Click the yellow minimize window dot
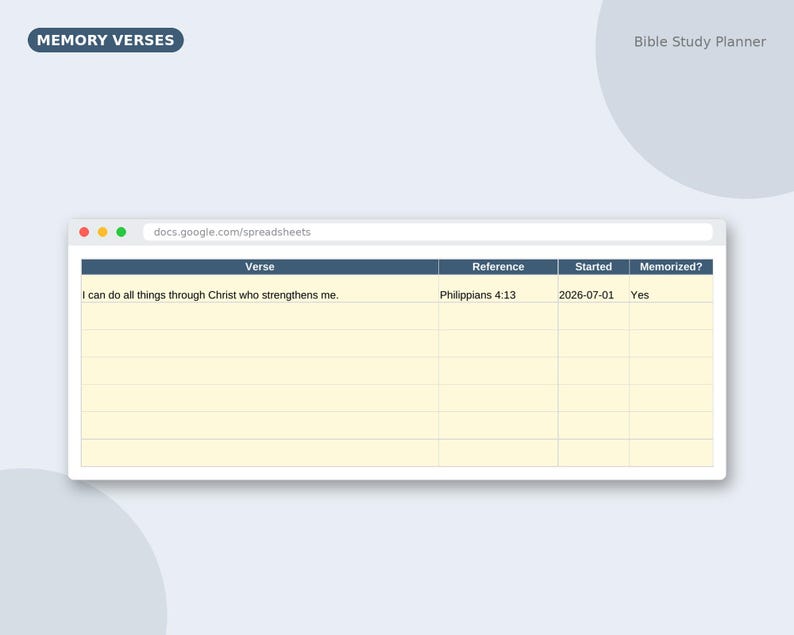794x635 pixels. [102, 232]
